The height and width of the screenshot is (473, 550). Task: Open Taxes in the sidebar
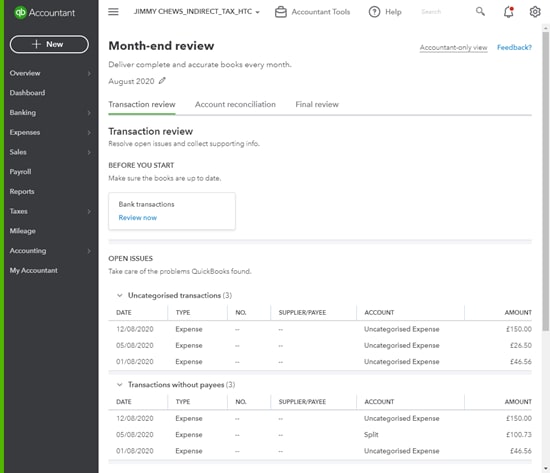point(19,211)
